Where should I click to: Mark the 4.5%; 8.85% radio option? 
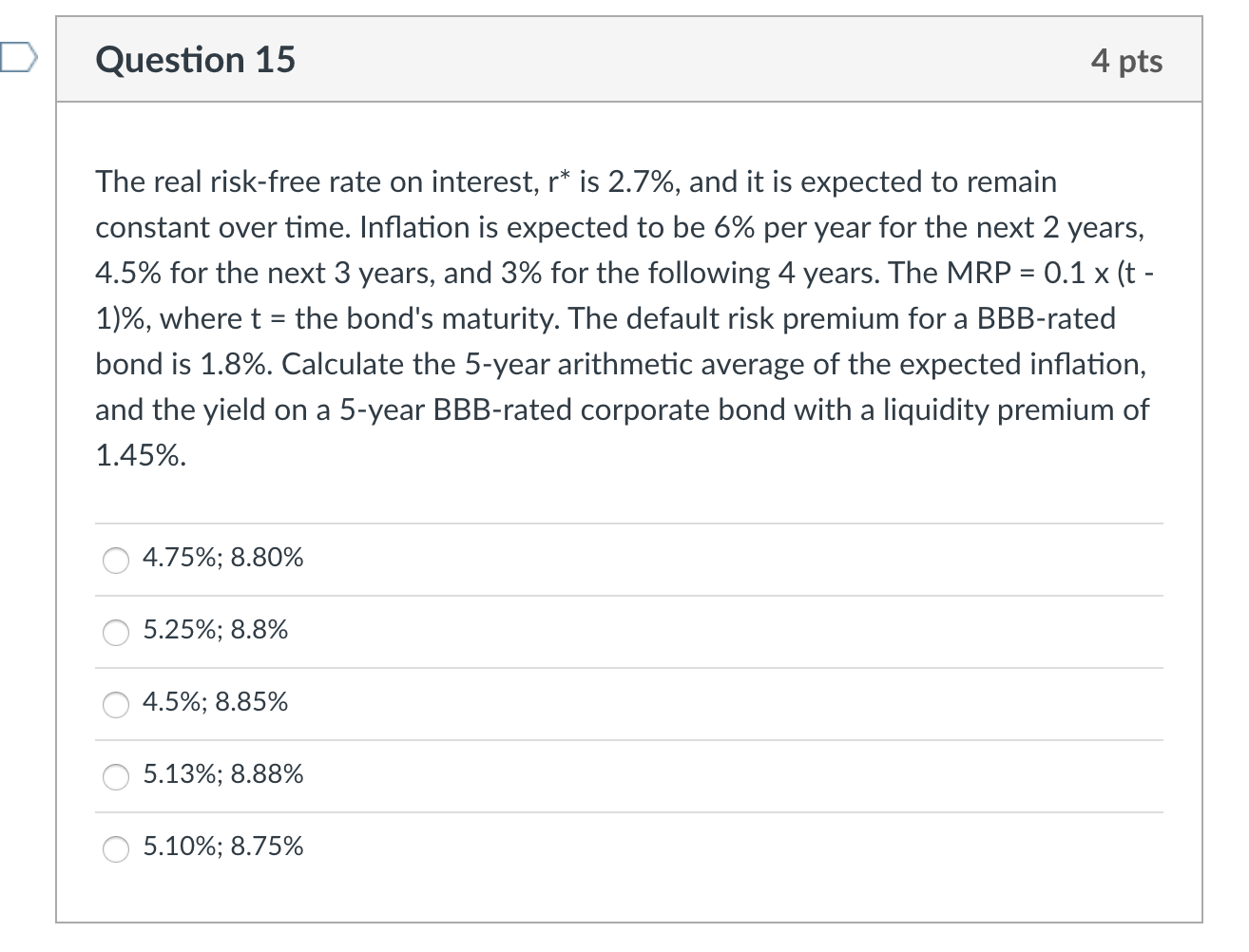tap(116, 705)
